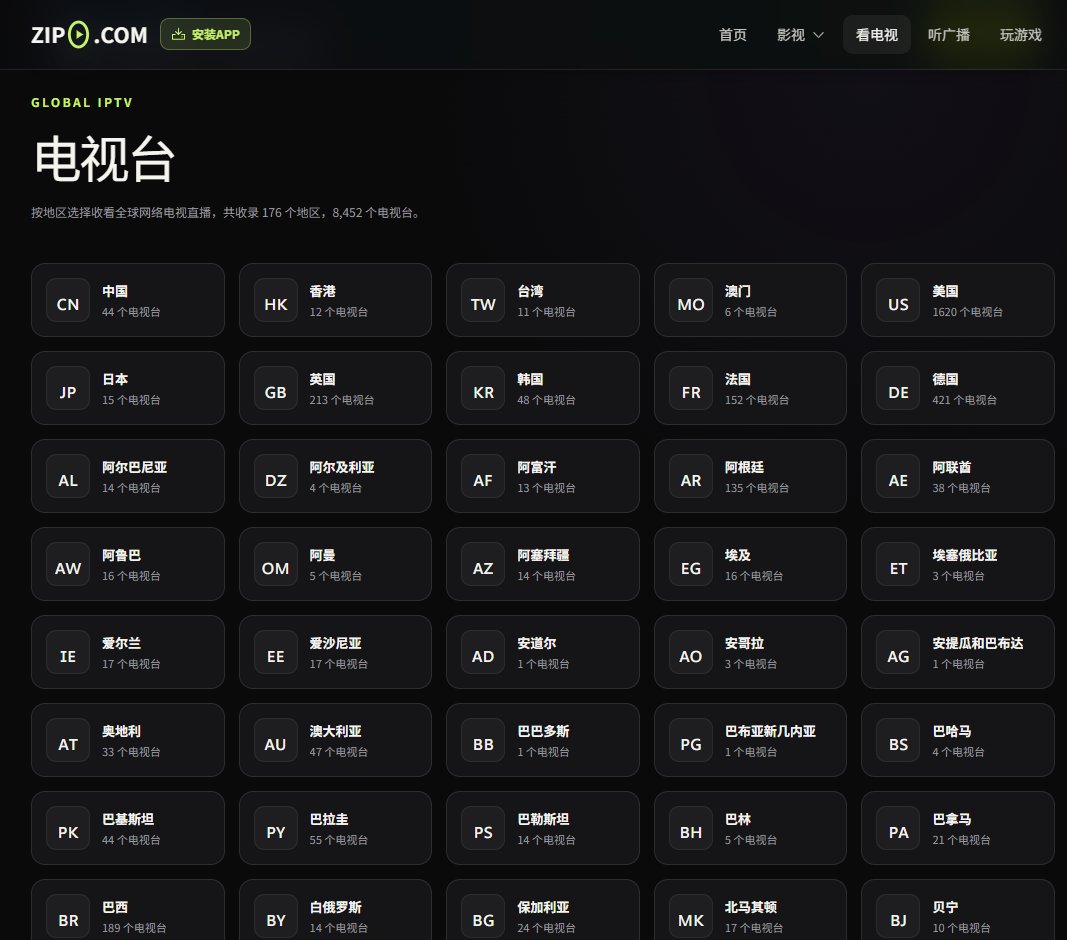Open 巴布亚新几内亚 channel card
1067x940 pixels.
click(750, 740)
